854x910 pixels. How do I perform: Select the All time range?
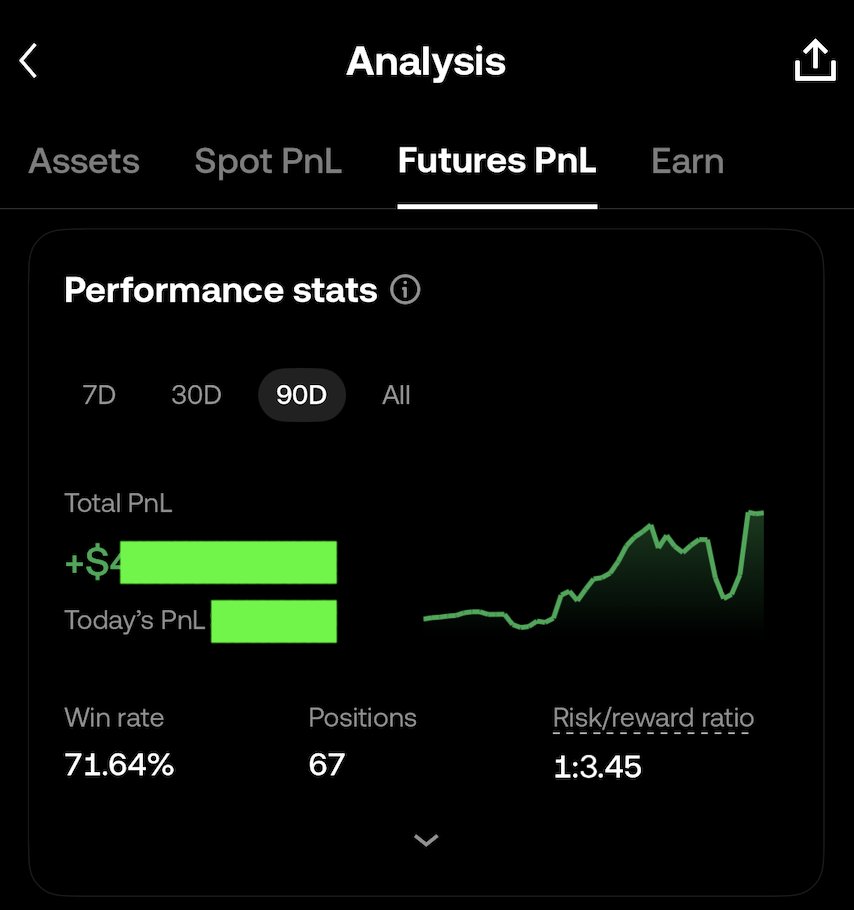coord(396,395)
